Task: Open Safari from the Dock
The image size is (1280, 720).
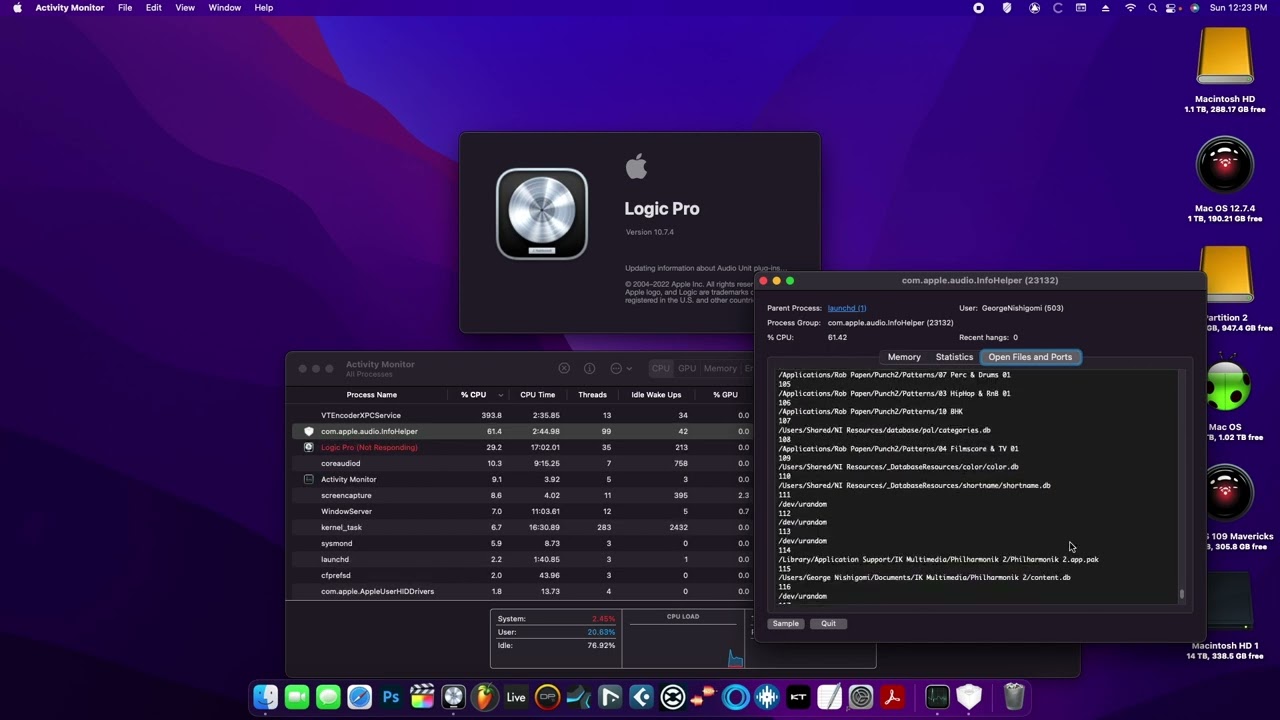Action: 359,697
